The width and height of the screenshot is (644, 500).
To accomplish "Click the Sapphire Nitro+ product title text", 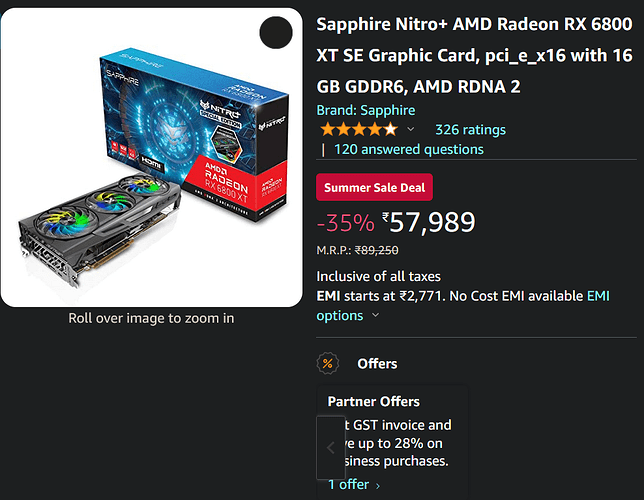I will point(475,55).
